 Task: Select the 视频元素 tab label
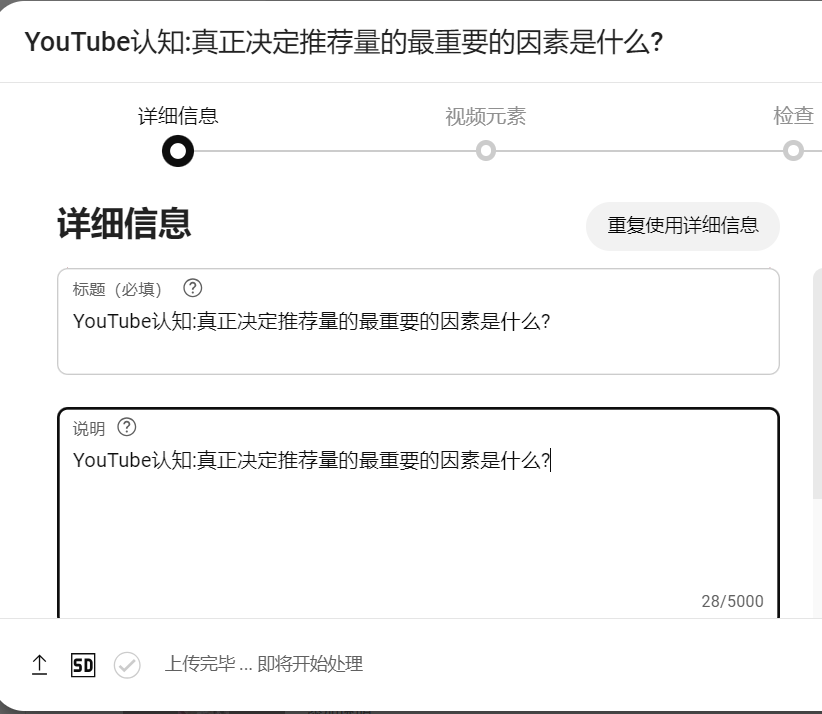point(486,115)
